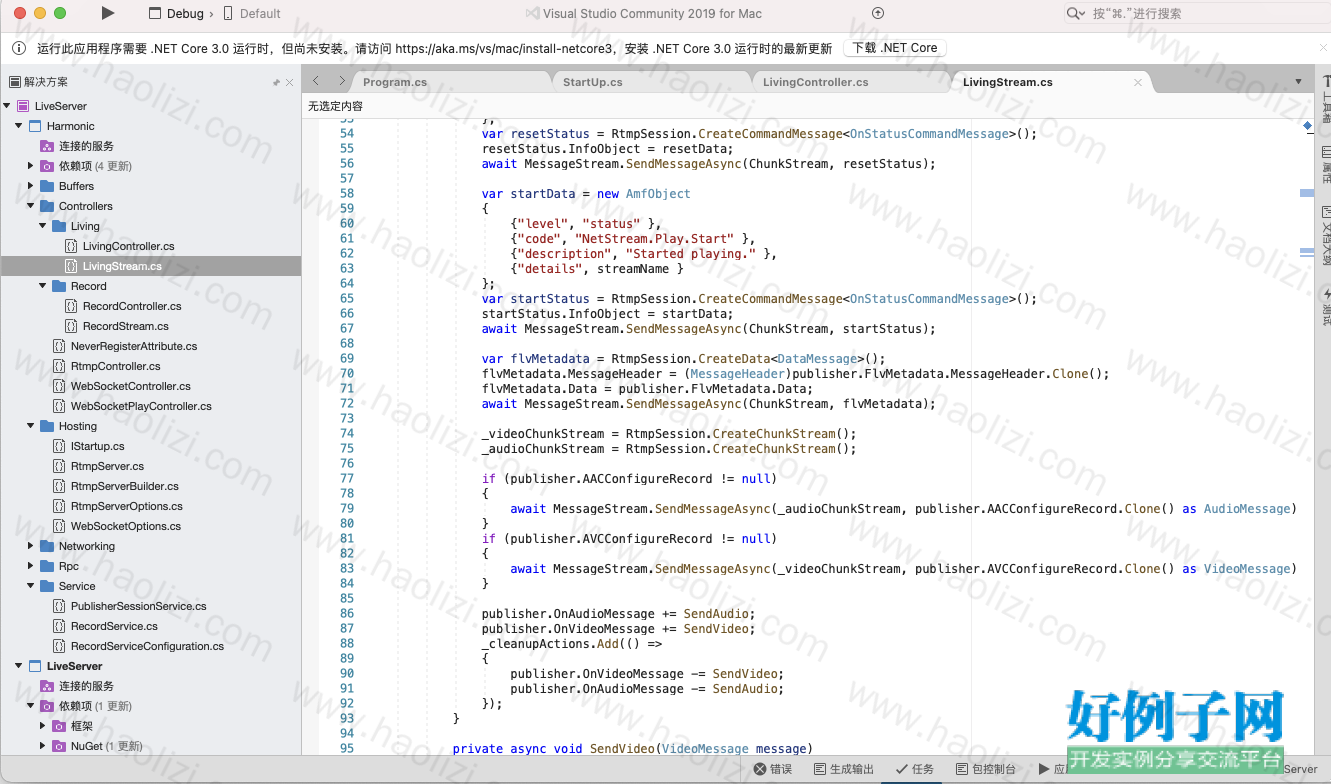This screenshot has width=1331, height=784.
Task: Open WebSocketPlayController.cs file
Action: (x=141, y=406)
